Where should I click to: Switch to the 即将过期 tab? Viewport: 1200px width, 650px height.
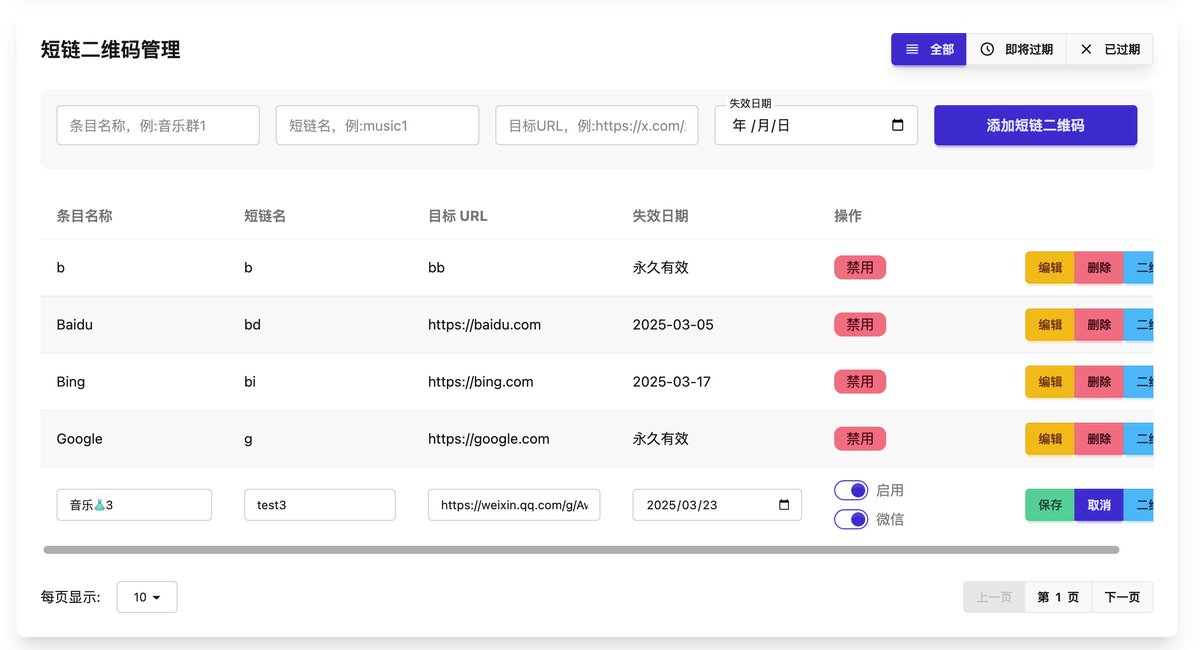[1016, 48]
